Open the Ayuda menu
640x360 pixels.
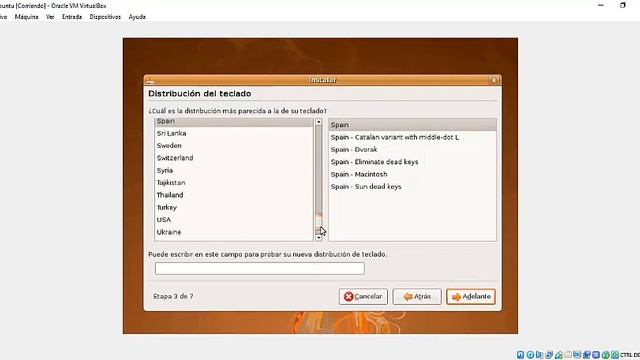point(137,17)
